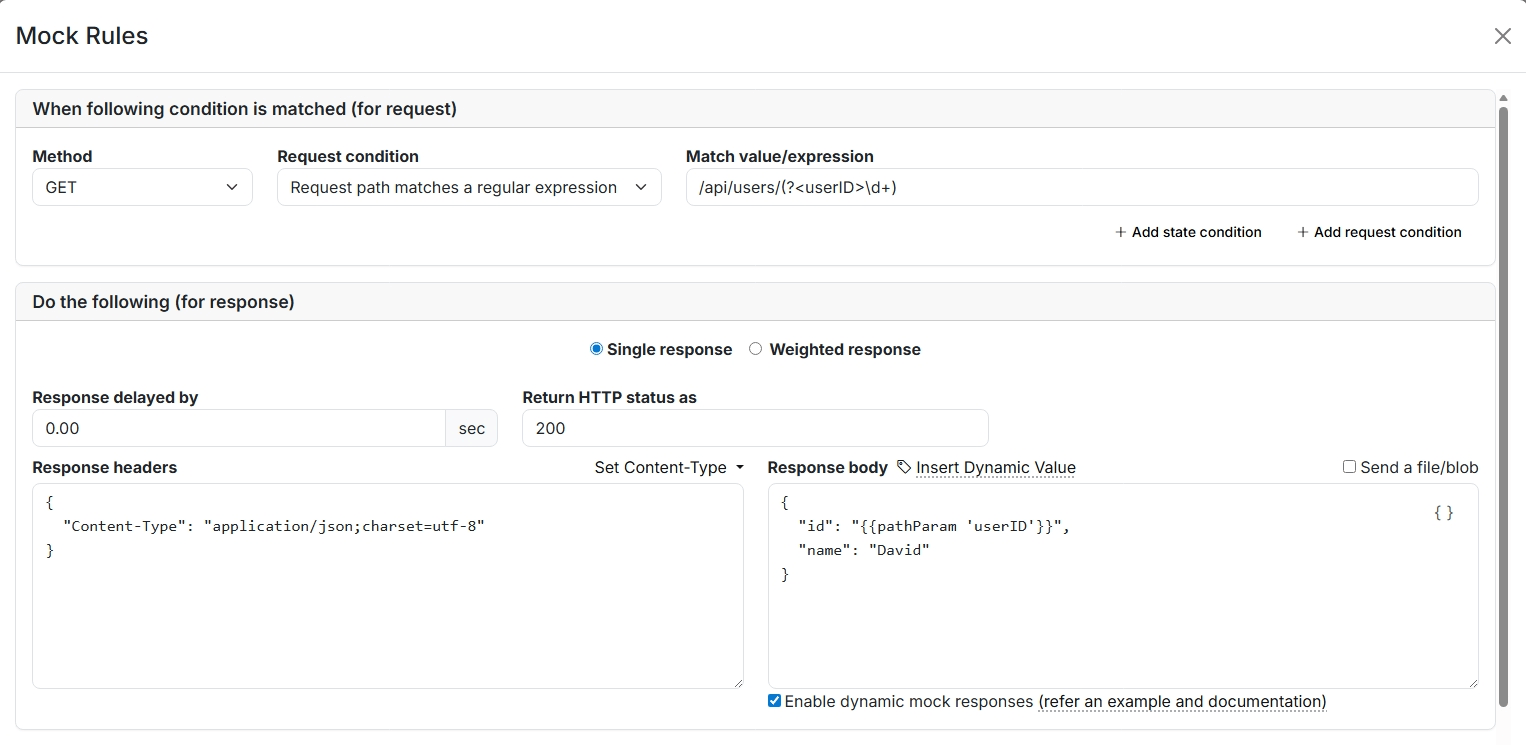Open the Request condition dropdown
Image resolution: width=1526 pixels, height=745 pixels.
[x=468, y=187]
